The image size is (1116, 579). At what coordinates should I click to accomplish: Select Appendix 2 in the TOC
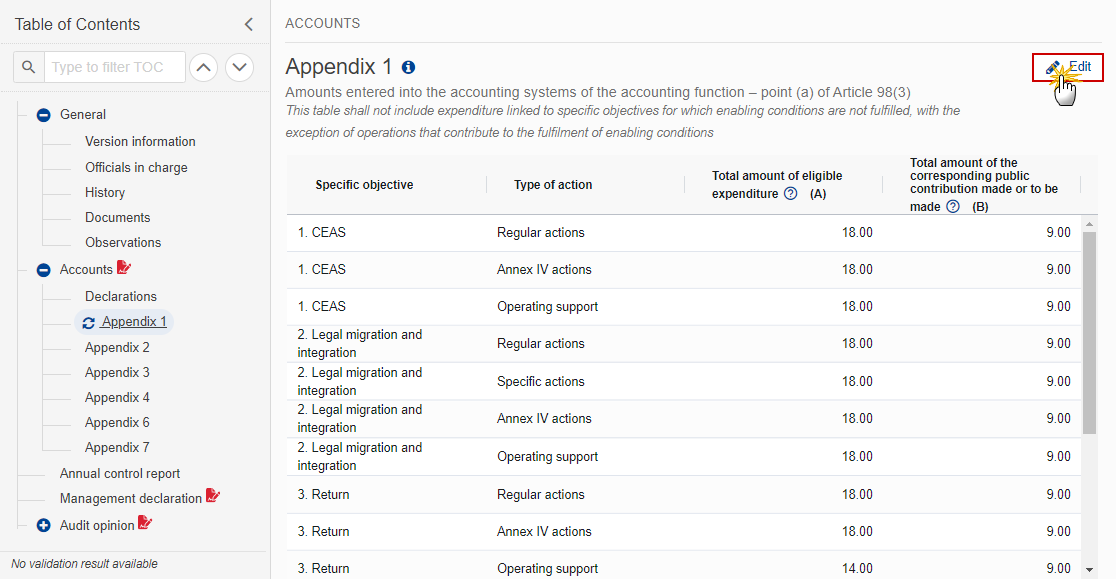click(117, 347)
